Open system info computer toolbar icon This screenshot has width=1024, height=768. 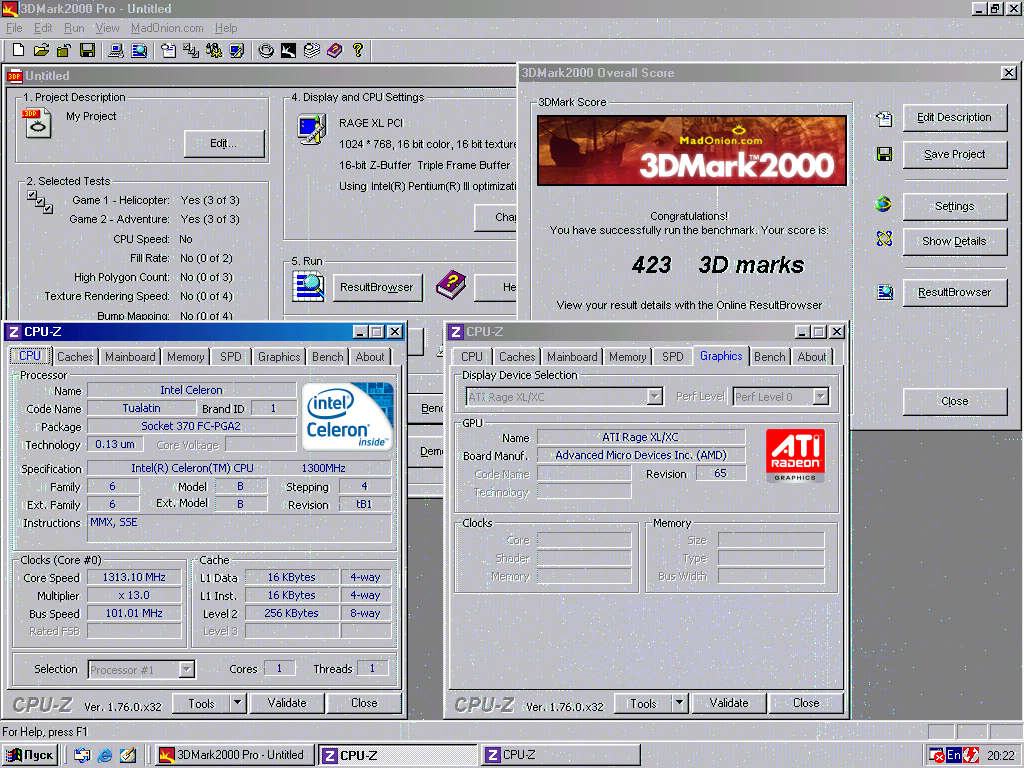click(x=116, y=50)
